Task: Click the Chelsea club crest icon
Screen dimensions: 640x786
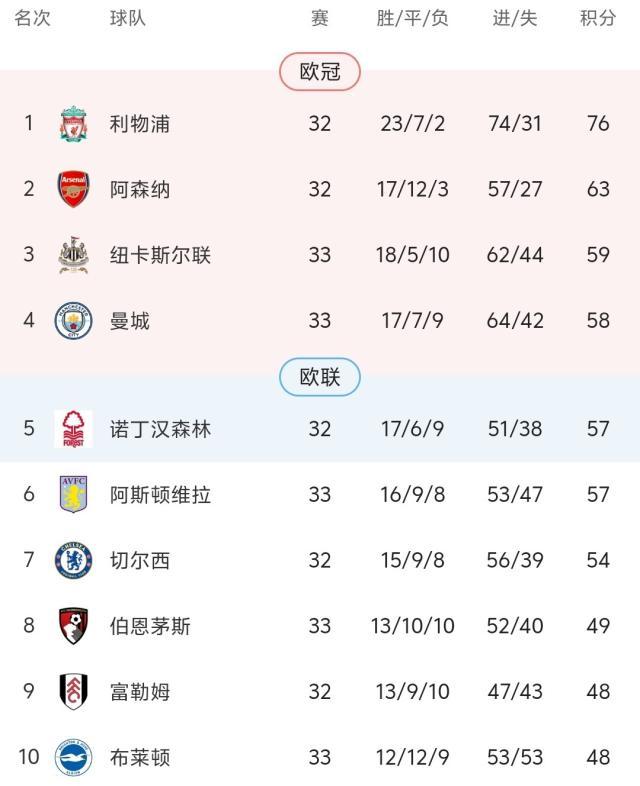Action: 73,560
